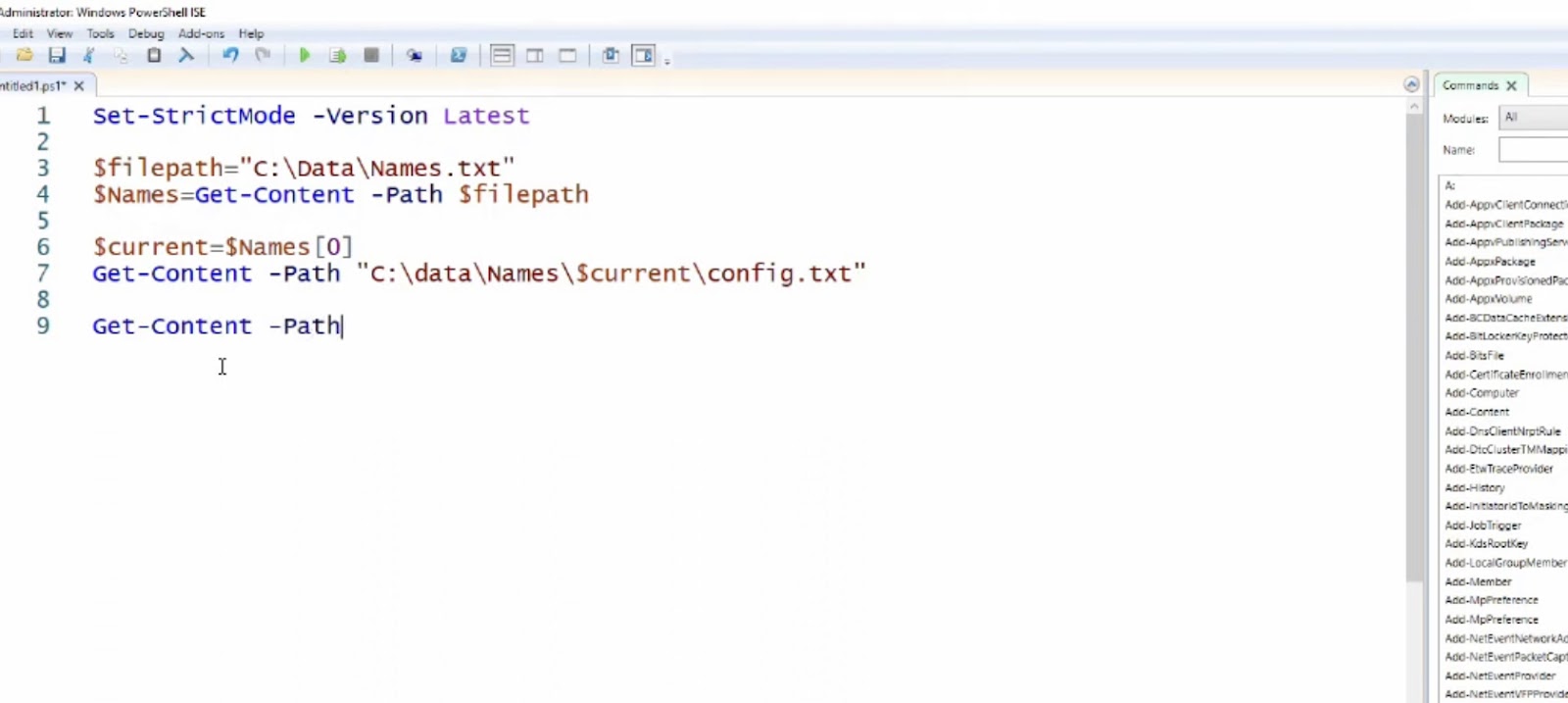The width and height of the screenshot is (1568, 703).
Task: Select Add-EtwTraceProvider in the commands list
Action: [x=1498, y=469]
